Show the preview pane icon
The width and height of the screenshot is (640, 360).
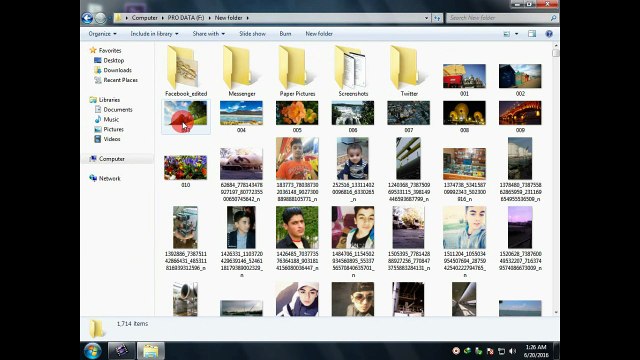click(532, 34)
